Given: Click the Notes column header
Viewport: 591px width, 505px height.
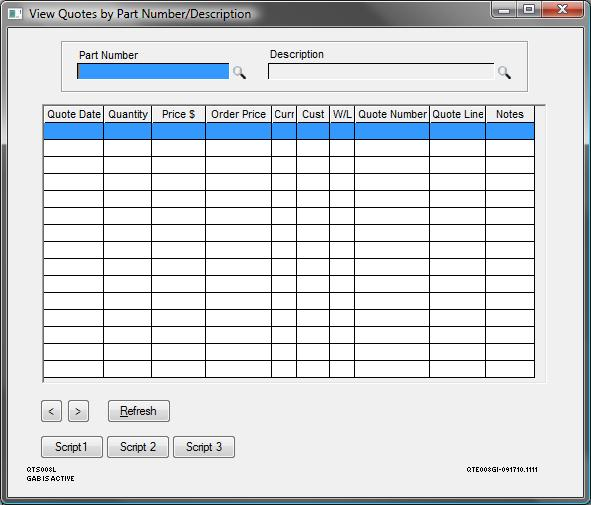Looking at the screenshot, I should 510,114.
